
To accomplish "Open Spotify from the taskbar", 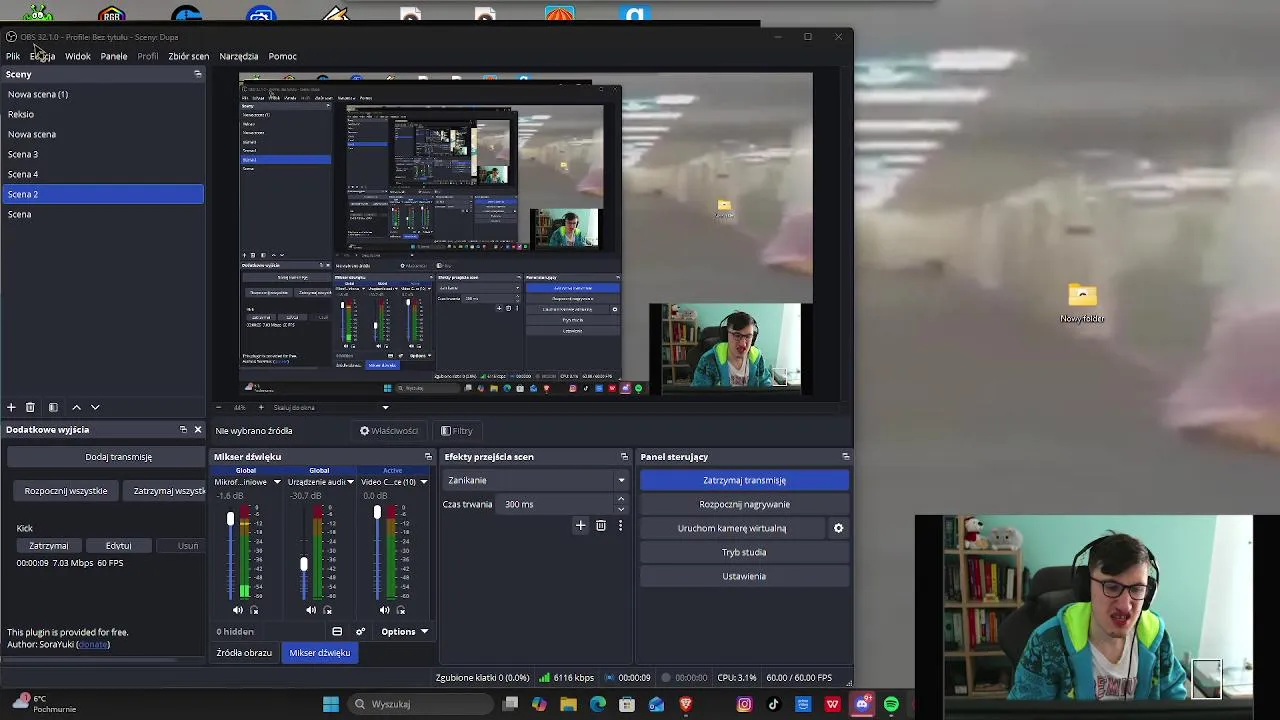I will (891, 704).
